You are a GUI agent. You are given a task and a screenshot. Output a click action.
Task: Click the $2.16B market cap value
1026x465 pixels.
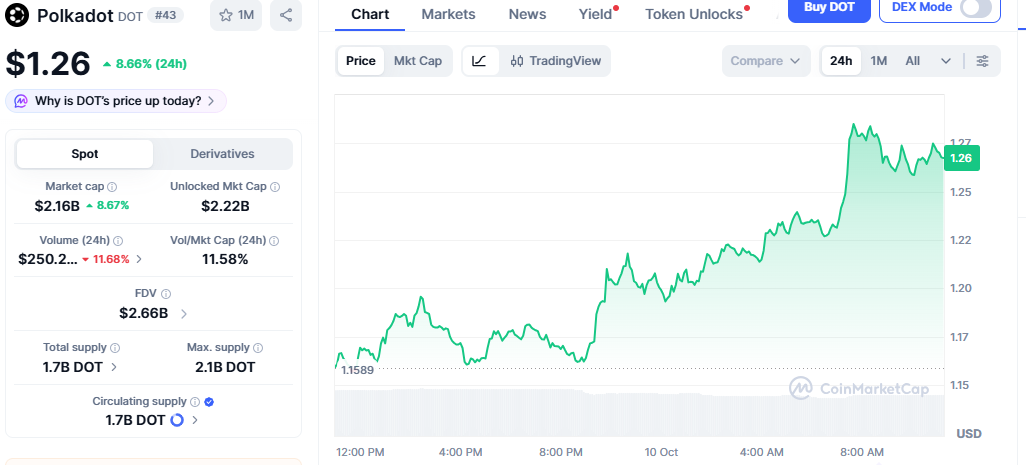pyautogui.click(x=57, y=206)
